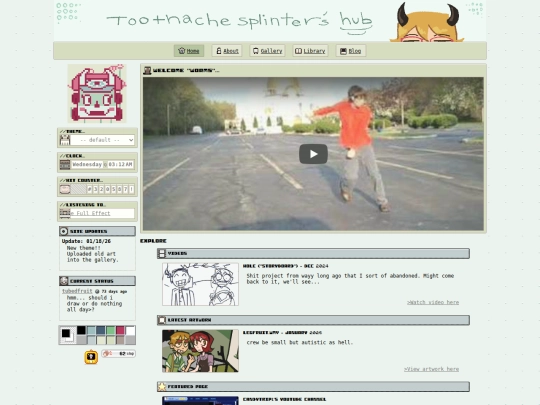The image size is (540, 405).
Task: Follow the View artwork here link
Action: (432, 369)
